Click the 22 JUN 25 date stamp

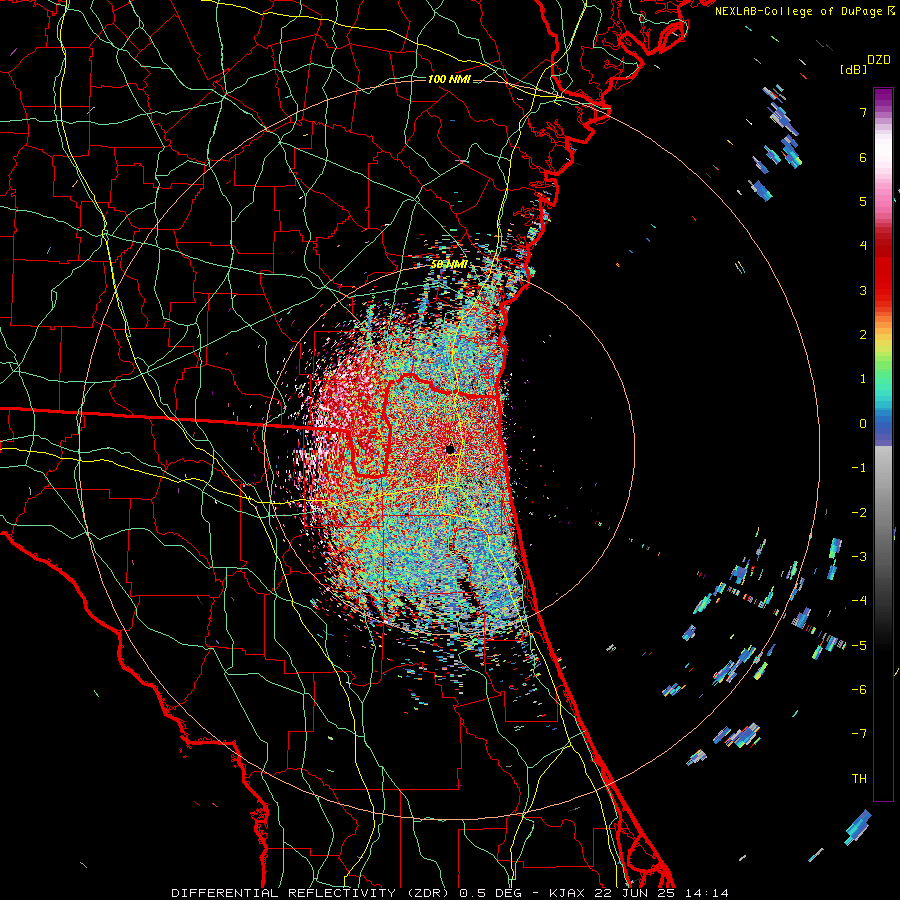(x=637, y=893)
